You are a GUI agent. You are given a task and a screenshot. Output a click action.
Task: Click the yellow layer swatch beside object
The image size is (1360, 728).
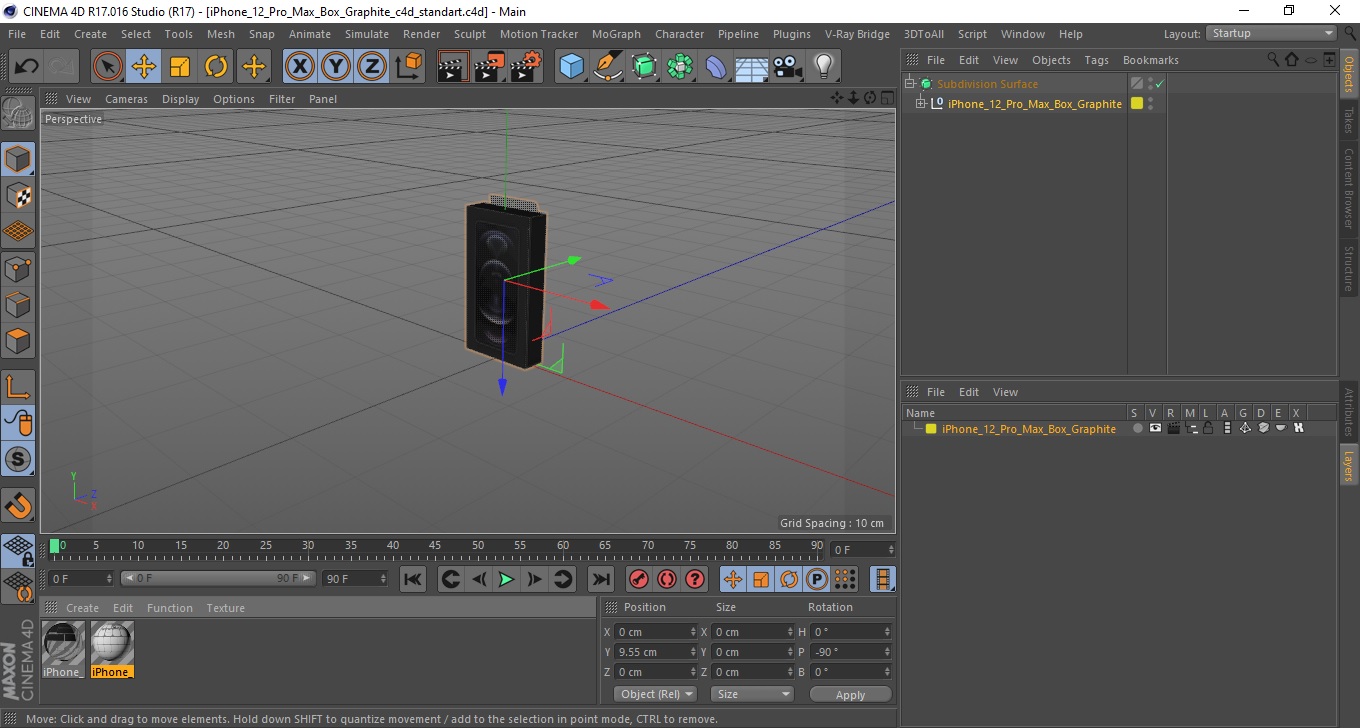(1137, 104)
